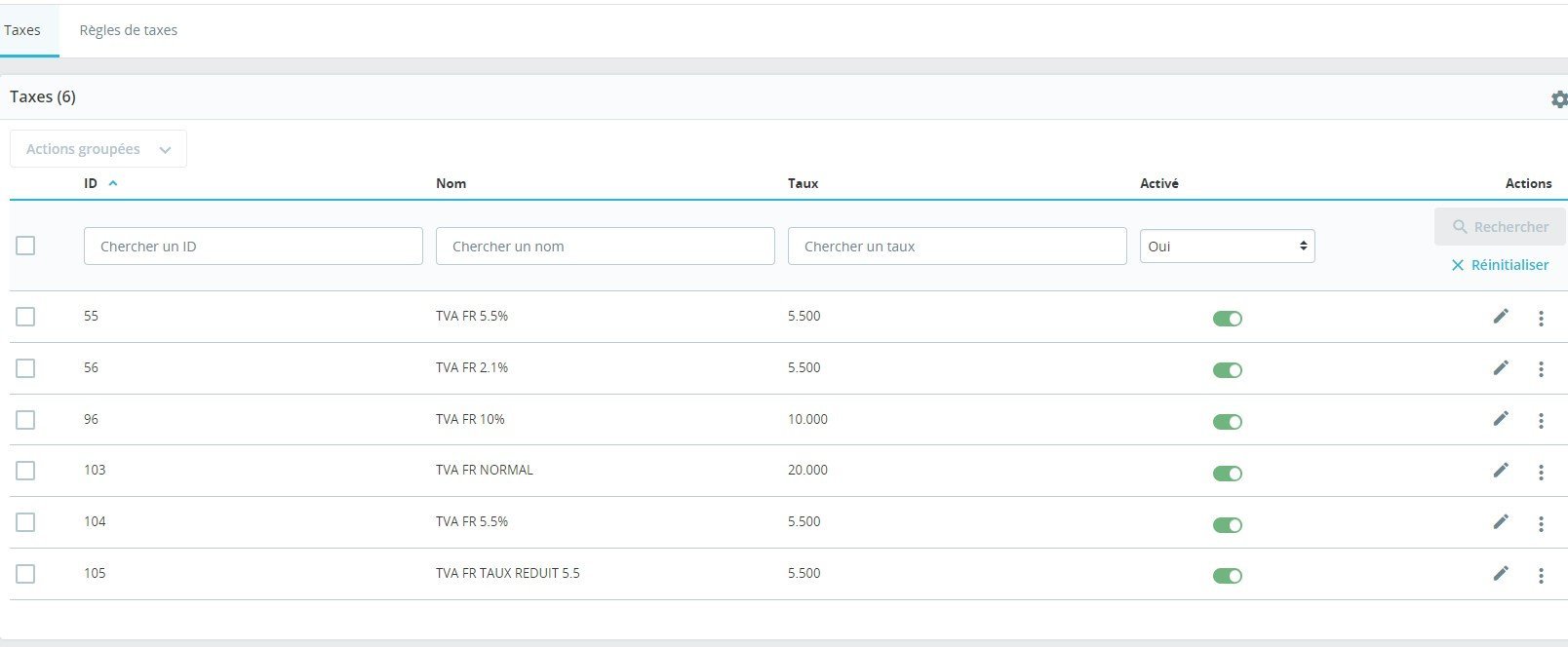Open three-dot menu for tax ID 55
The image size is (1568, 647).
click(1541, 318)
